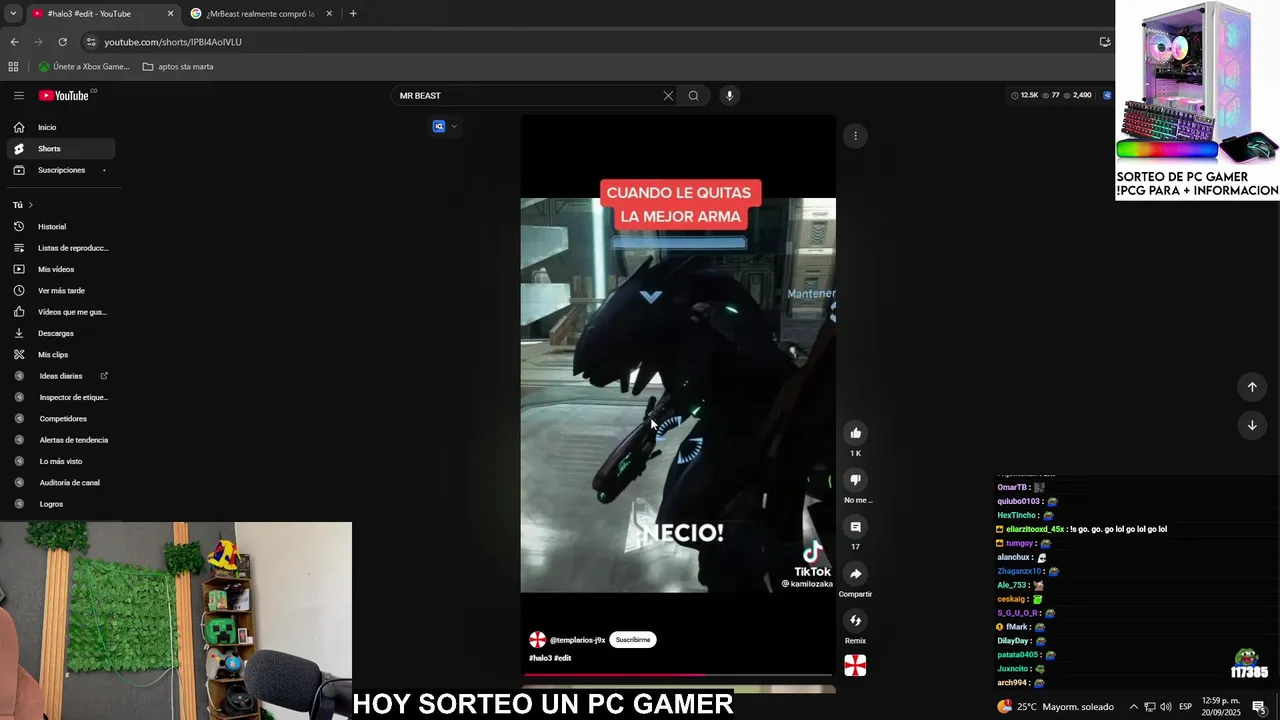Open Videos que me gustan
Image resolution: width=1280 pixels, height=720 pixels.
pyautogui.click(x=61, y=312)
